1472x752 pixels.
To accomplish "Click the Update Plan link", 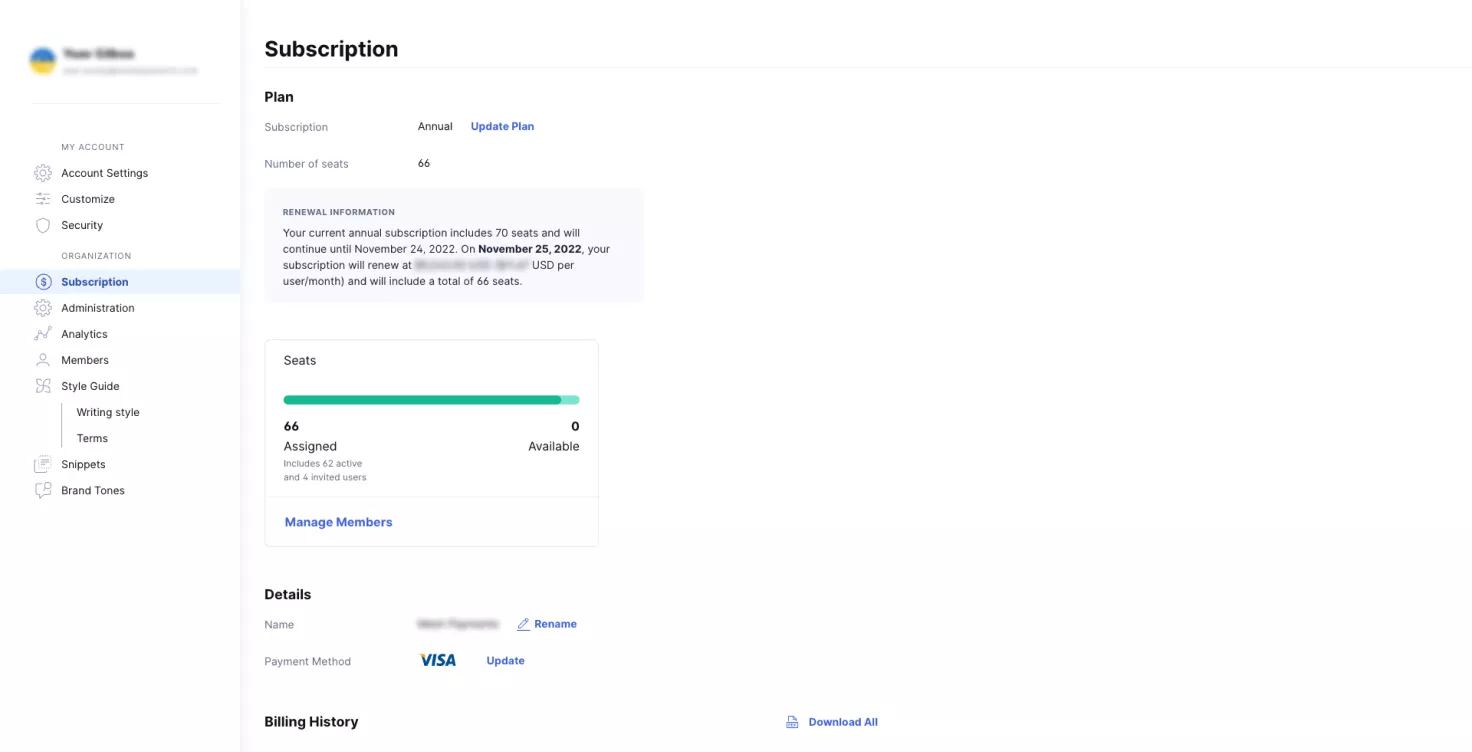I will 502,126.
